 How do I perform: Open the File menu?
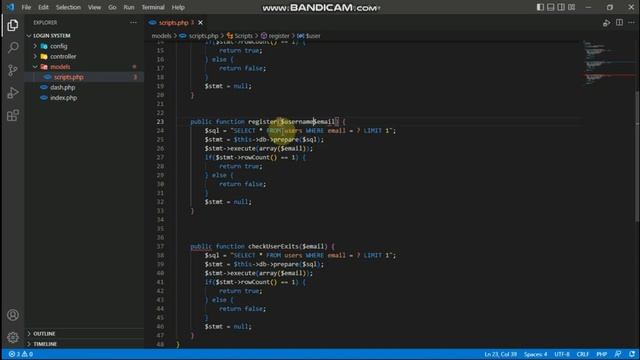tap(26, 7)
